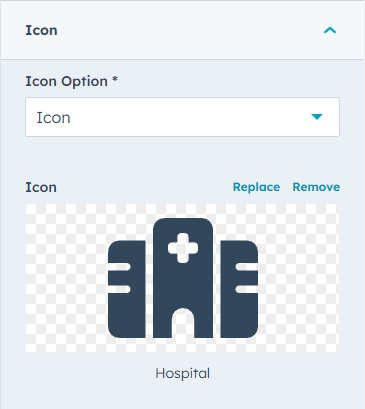Click the Replace link
The width and height of the screenshot is (365, 409).
click(x=256, y=187)
